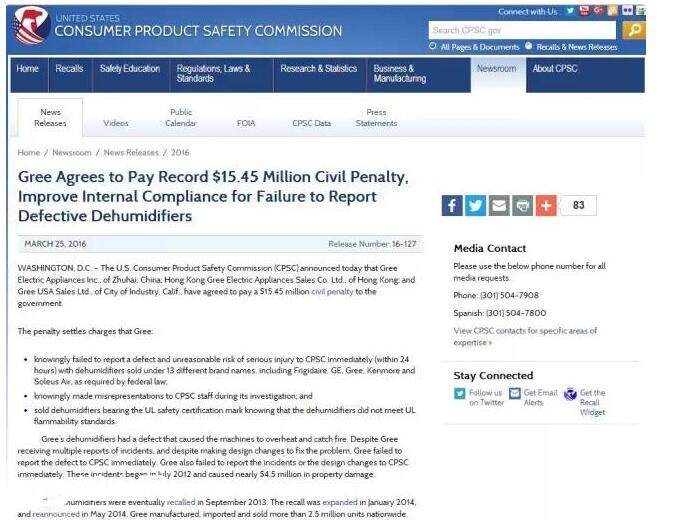688x520 pixels.
Task: Click Spanish: (301) 504-7800
Action: tap(500, 313)
